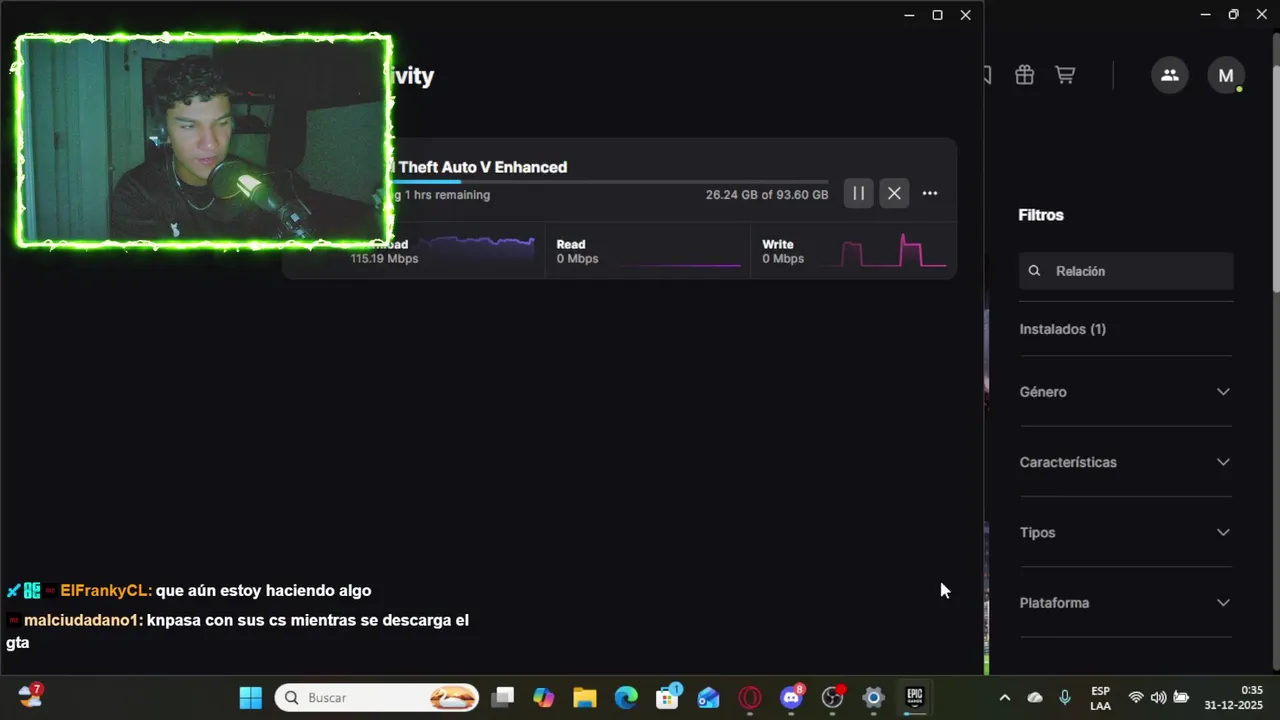Click the microphone tray icon
Viewport: 1280px width, 720px height.
click(x=1065, y=697)
